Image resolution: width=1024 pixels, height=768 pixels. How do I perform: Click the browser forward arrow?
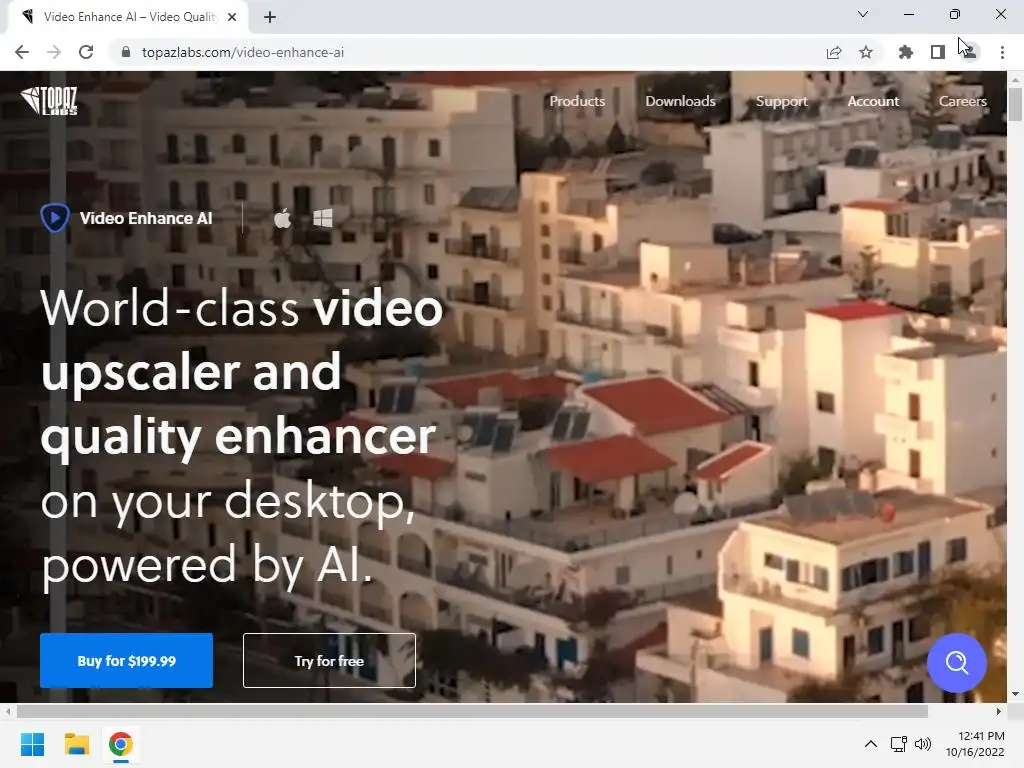tap(54, 52)
